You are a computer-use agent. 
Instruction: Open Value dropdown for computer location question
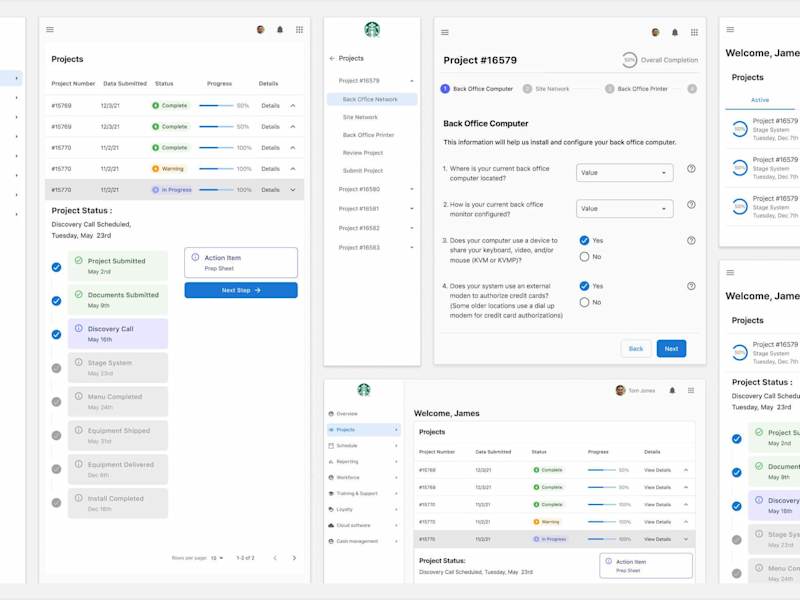624,173
